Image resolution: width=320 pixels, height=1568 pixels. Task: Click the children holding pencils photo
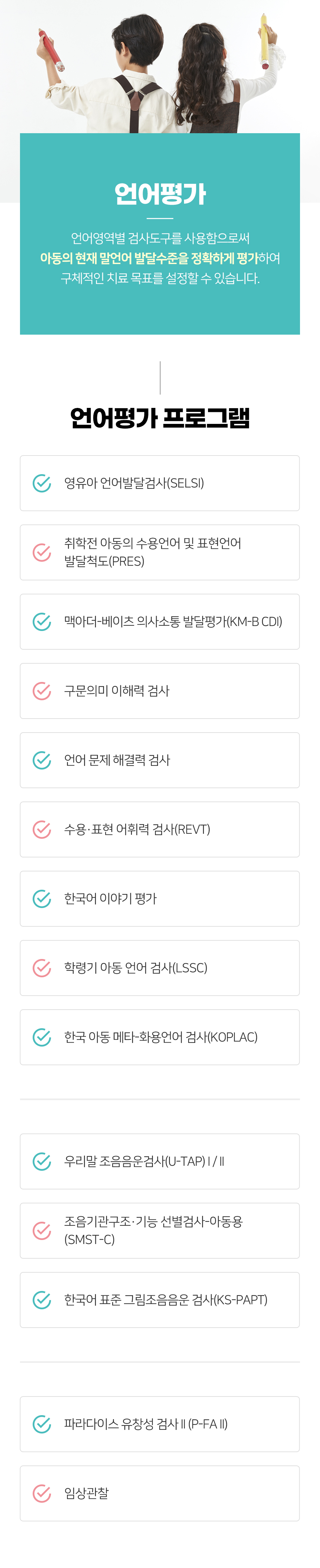point(160,67)
